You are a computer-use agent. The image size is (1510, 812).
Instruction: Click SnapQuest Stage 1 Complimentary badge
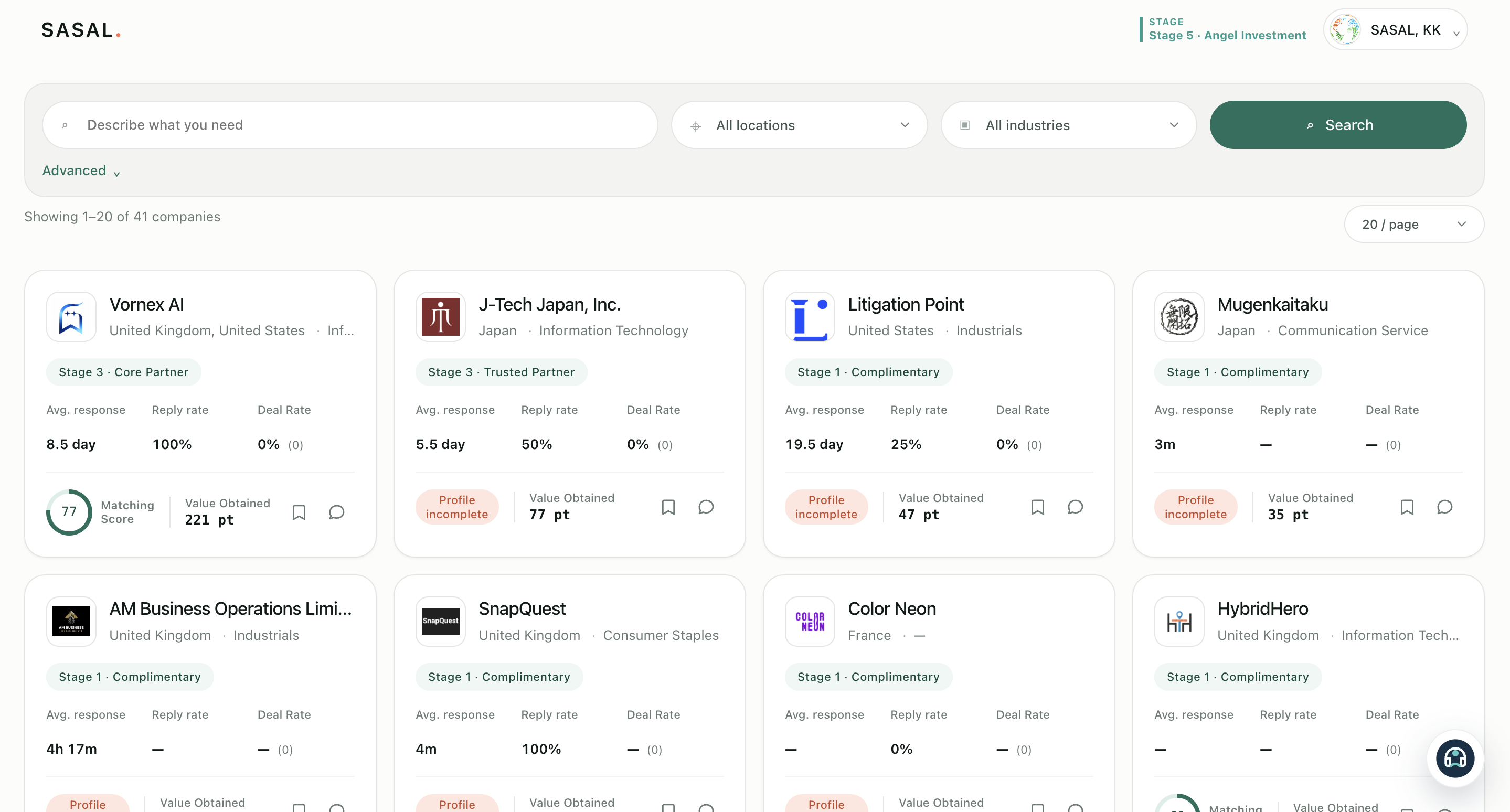coord(499,677)
